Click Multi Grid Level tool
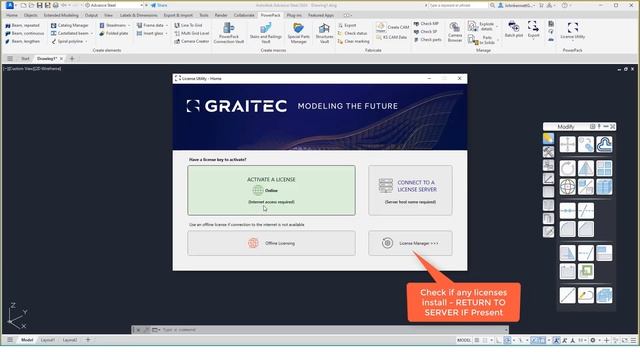The width and height of the screenshot is (640, 360). click(192, 33)
